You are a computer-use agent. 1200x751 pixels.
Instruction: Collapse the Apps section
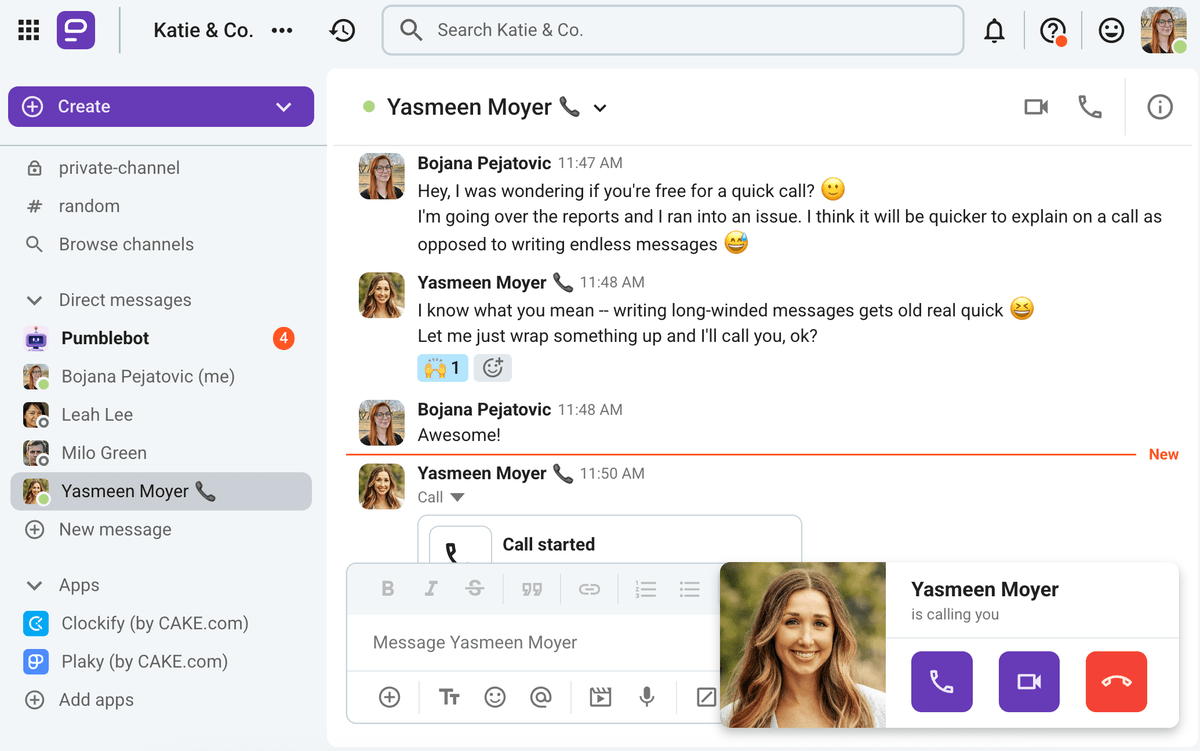tap(34, 585)
